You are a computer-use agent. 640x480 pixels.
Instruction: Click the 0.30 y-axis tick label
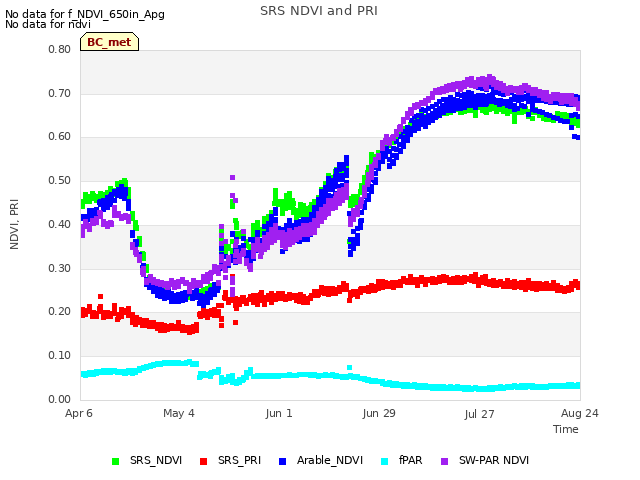60,268
